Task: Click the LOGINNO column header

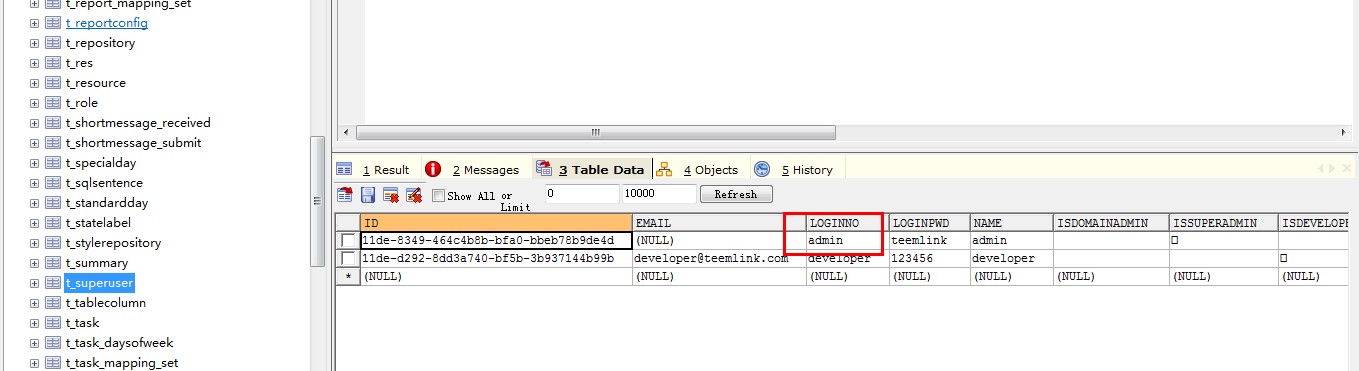Action: tap(846, 223)
